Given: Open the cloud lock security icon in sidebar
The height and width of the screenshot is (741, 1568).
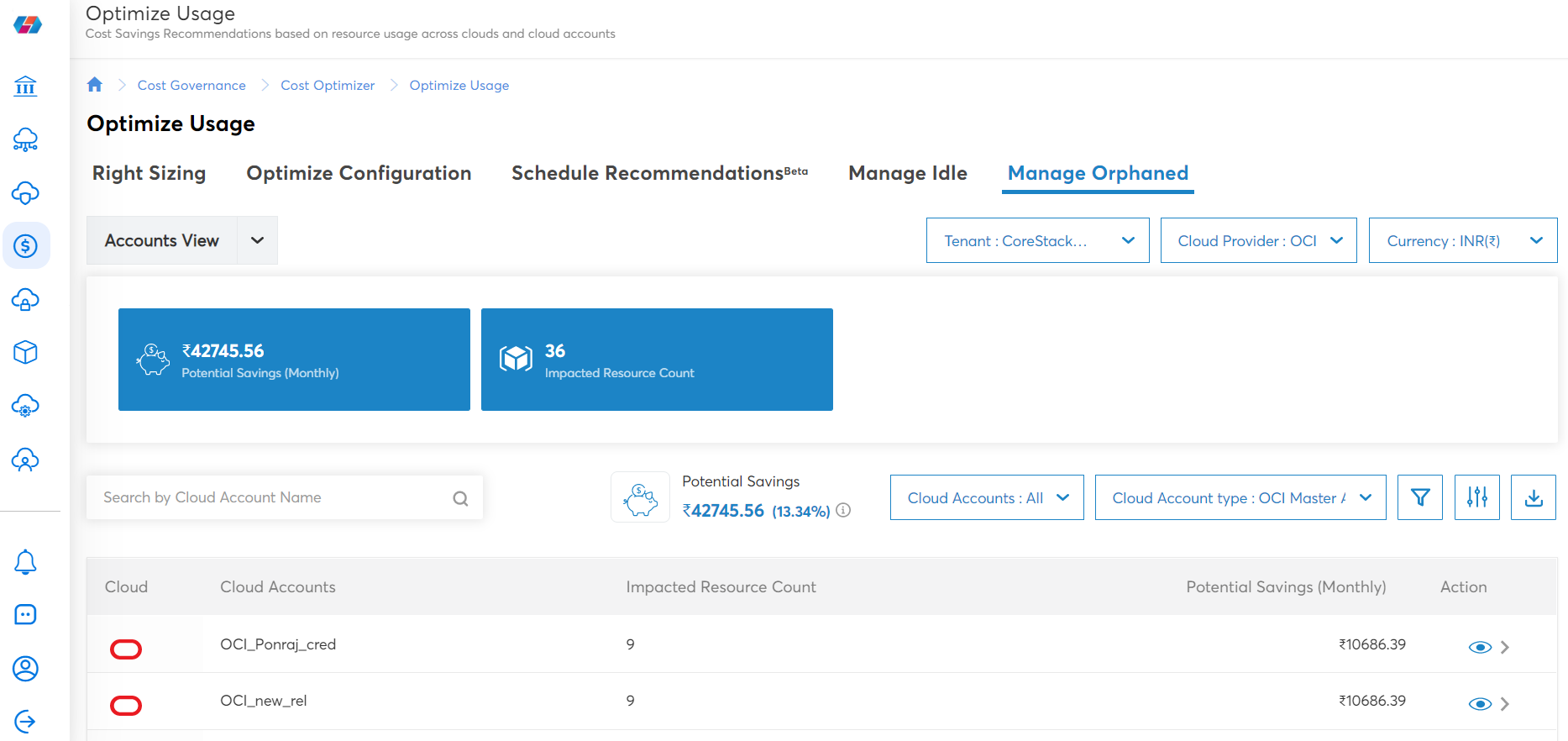Looking at the screenshot, I should pyautogui.click(x=25, y=299).
